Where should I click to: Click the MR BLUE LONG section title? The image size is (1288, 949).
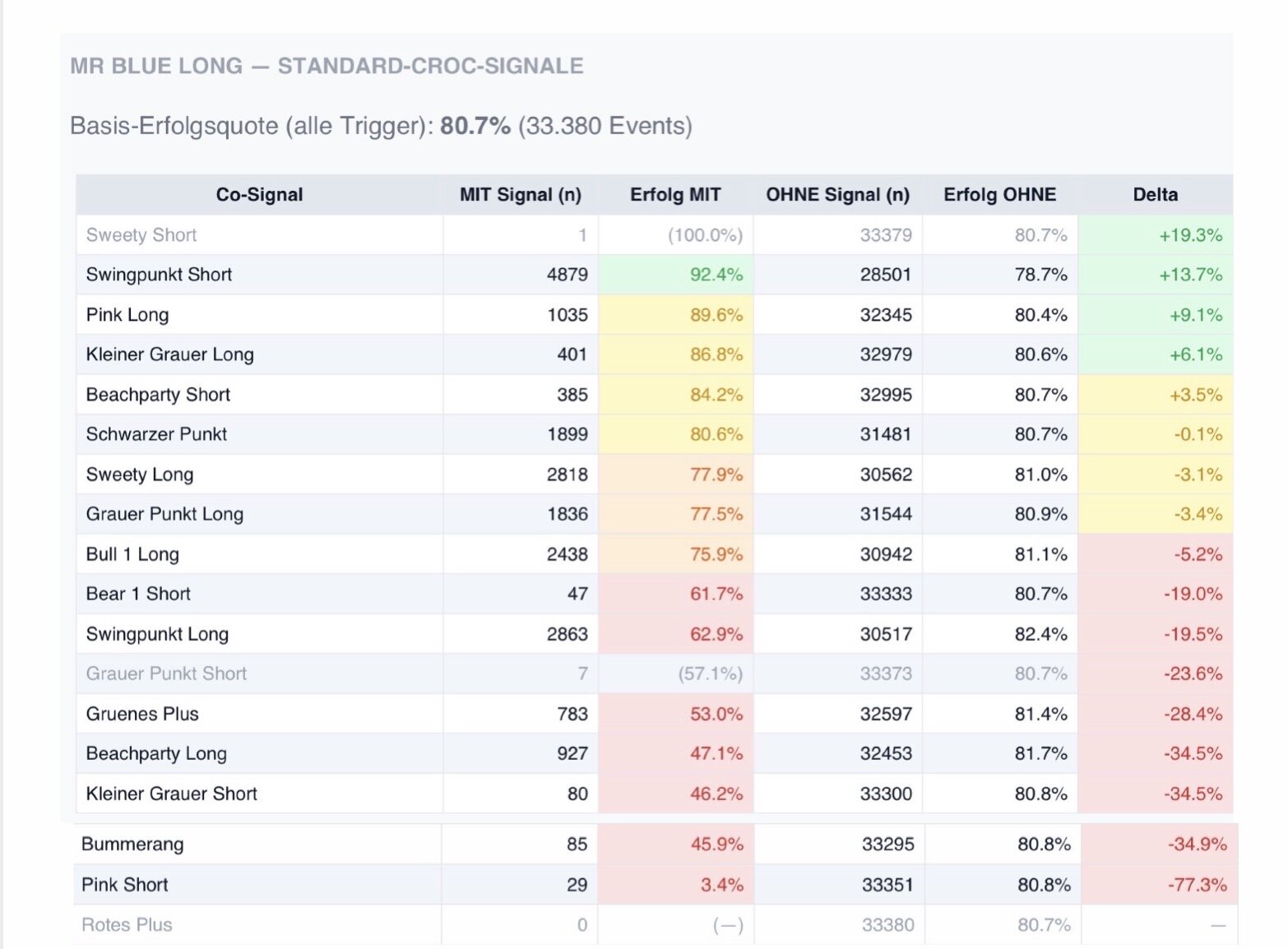tap(327, 66)
